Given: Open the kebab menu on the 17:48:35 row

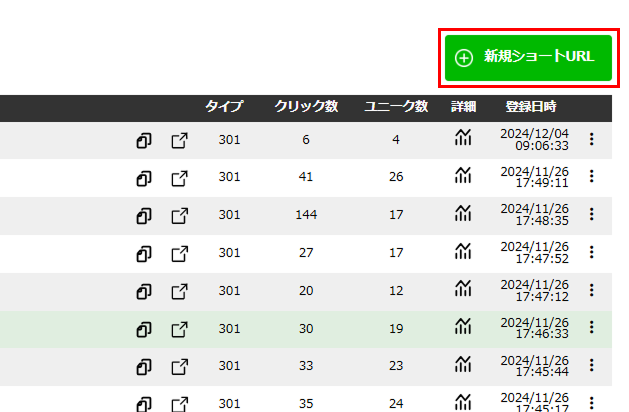Looking at the screenshot, I should point(591,215).
